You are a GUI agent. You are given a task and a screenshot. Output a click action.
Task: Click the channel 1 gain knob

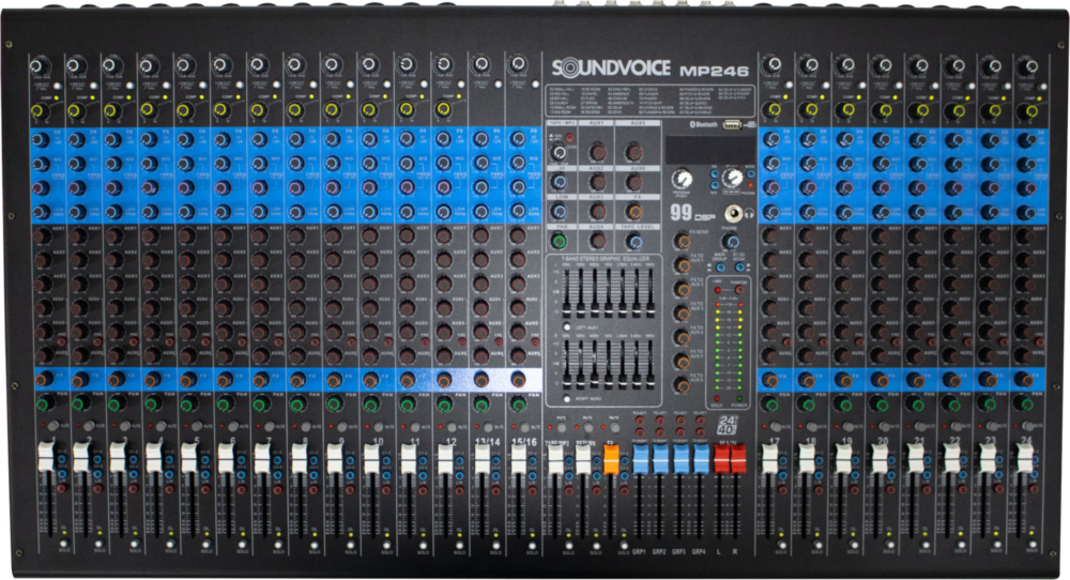[40, 67]
